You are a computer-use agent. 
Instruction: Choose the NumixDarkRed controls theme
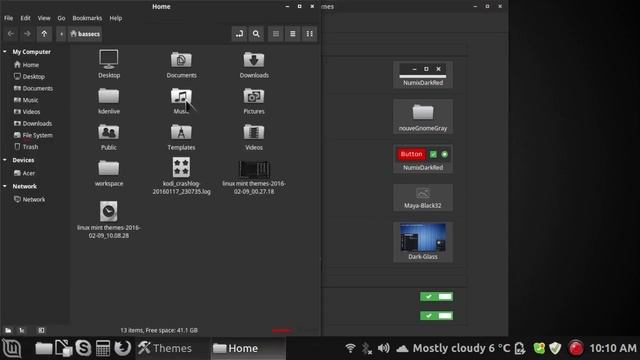[x=423, y=159]
